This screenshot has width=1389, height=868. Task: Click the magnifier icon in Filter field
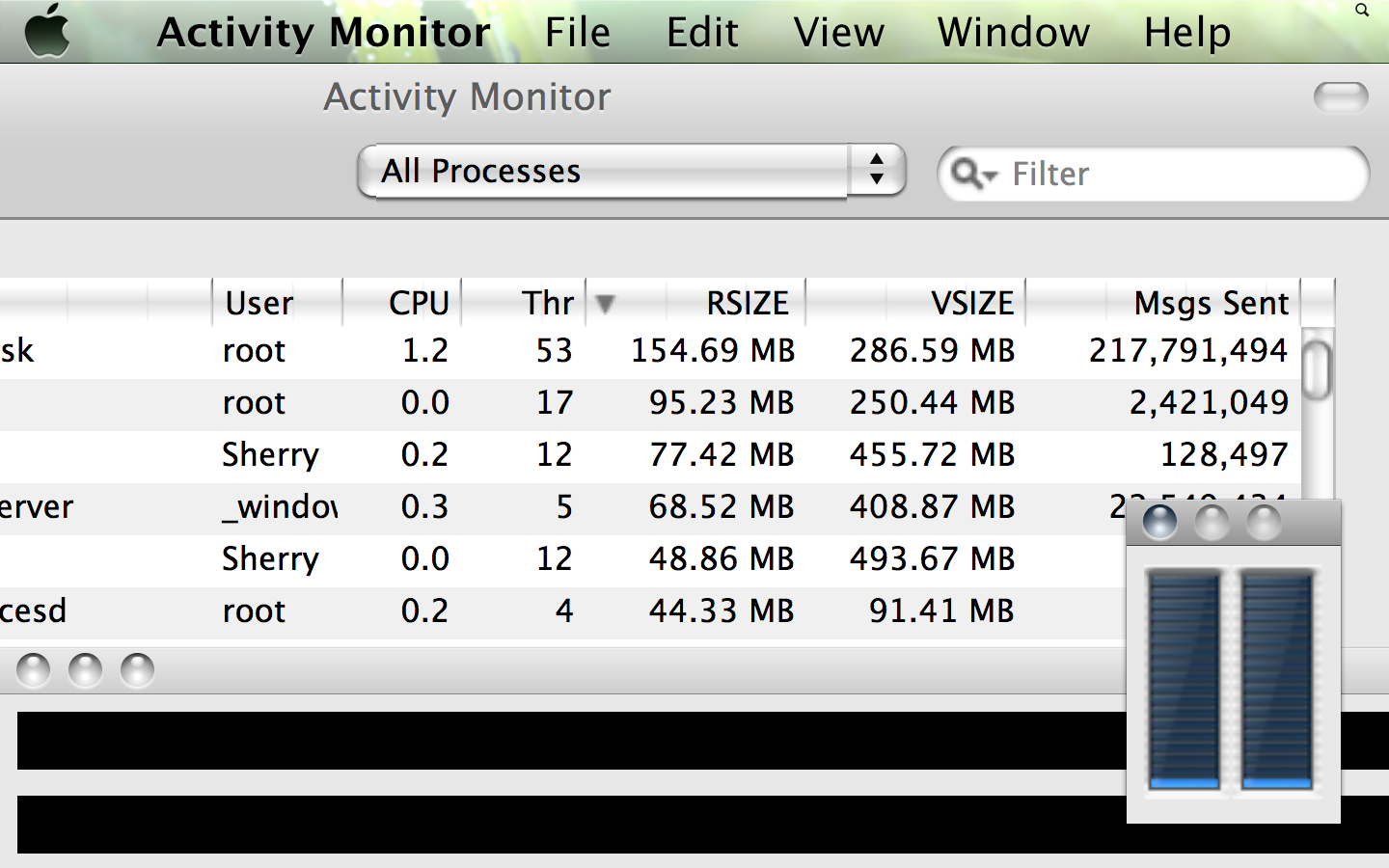[972, 174]
